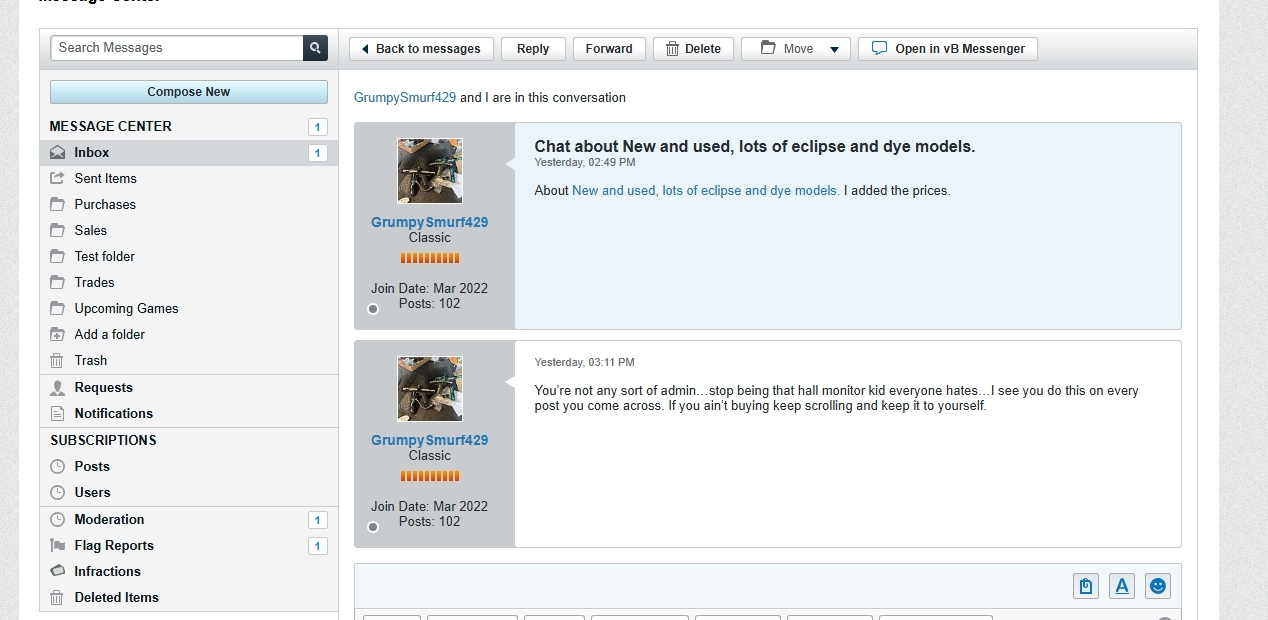Image resolution: width=1268 pixels, height=620 pixels.
Task: Click inside Search Messages field
Action: 177,48
